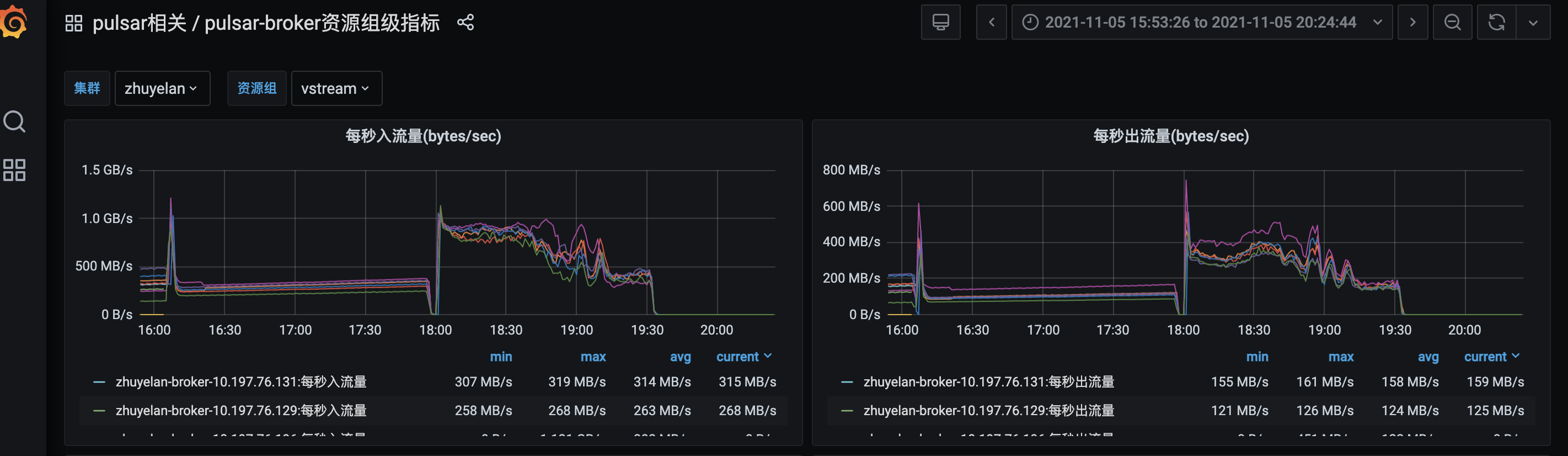The height and width of the screenshot is (456, 1568).
Task: Click 315 MB/s current value in inbound legend
Action: click(747, 382)
